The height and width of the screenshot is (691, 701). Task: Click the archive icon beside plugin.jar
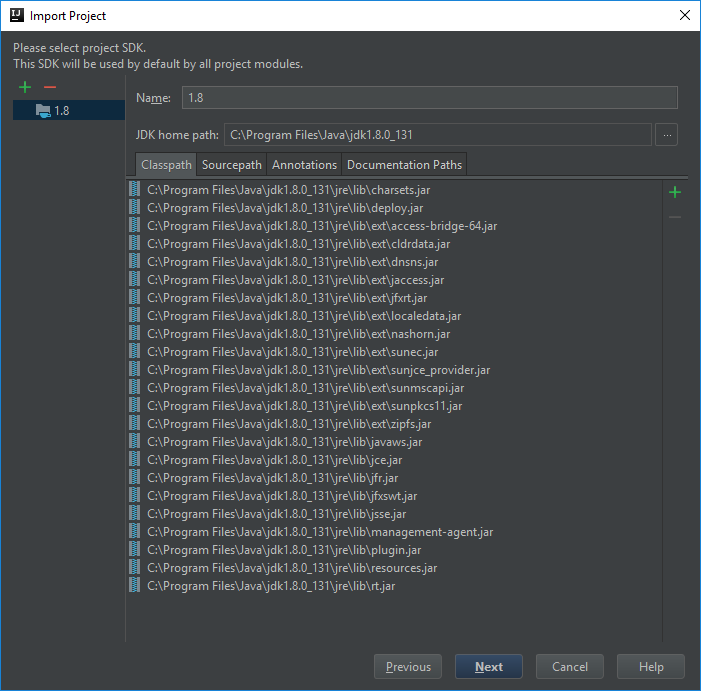tap(134, 549)
